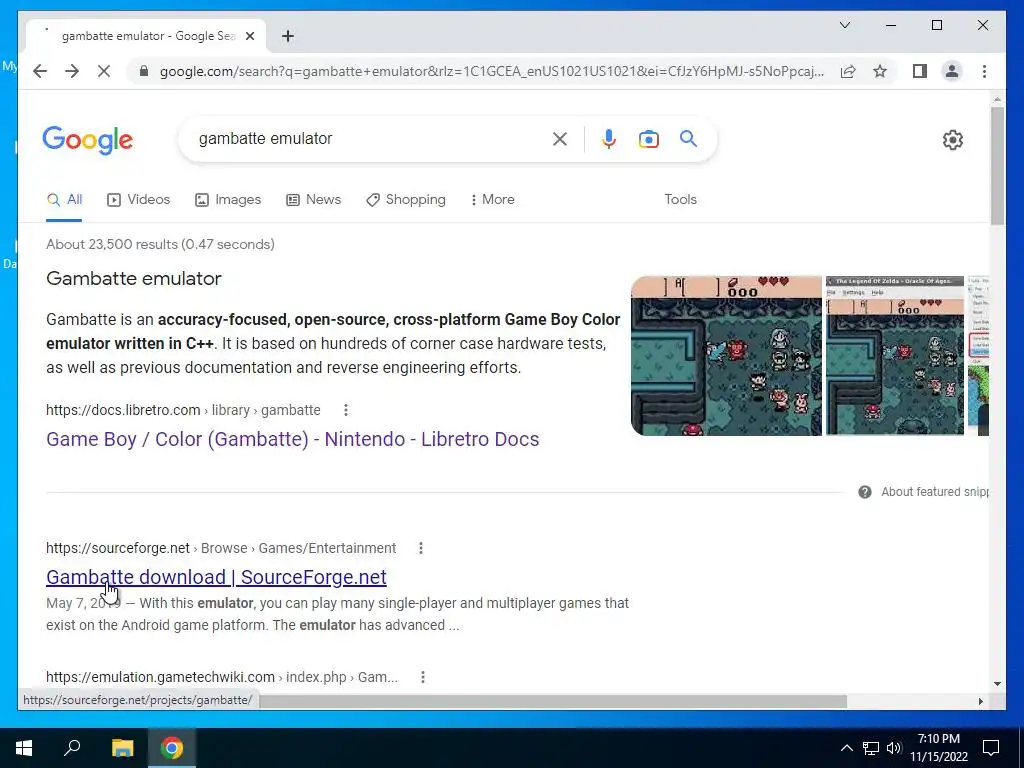Switch to the News tab

[x=313, y=200]
